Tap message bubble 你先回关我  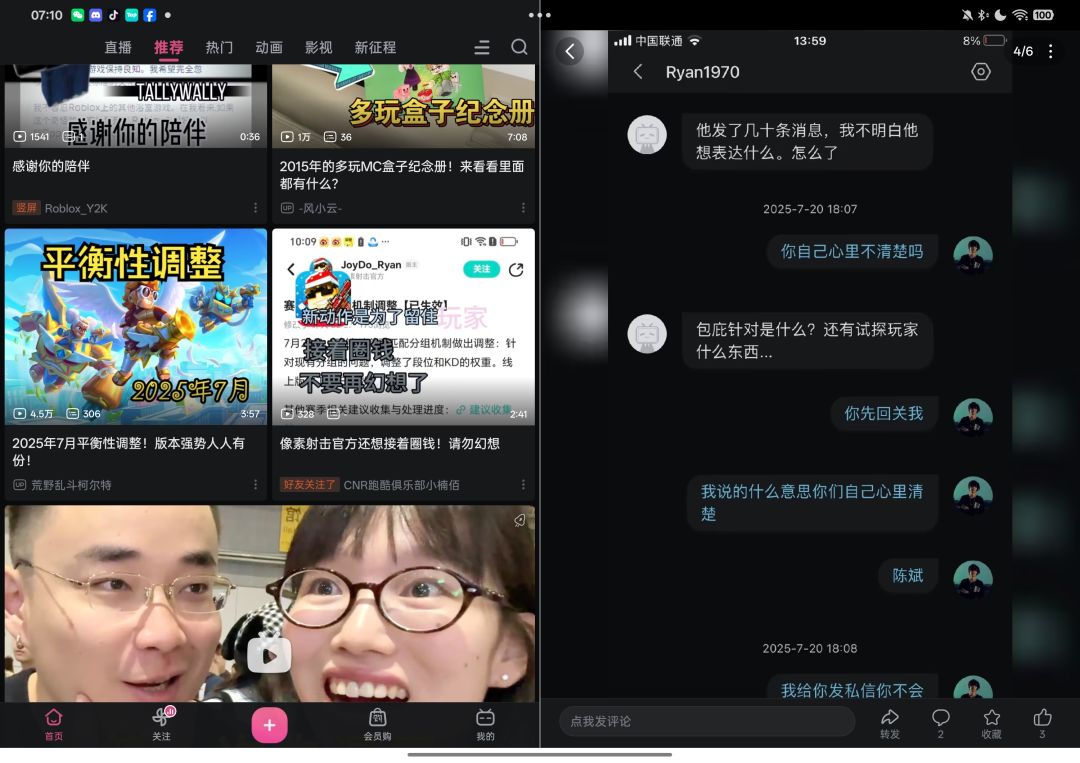coord(884,413)
